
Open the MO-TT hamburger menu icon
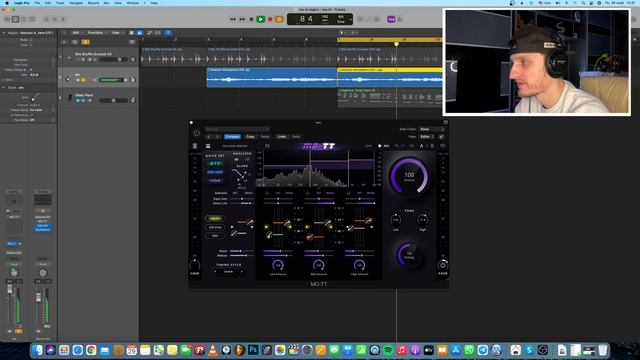(x=208, y=146)
